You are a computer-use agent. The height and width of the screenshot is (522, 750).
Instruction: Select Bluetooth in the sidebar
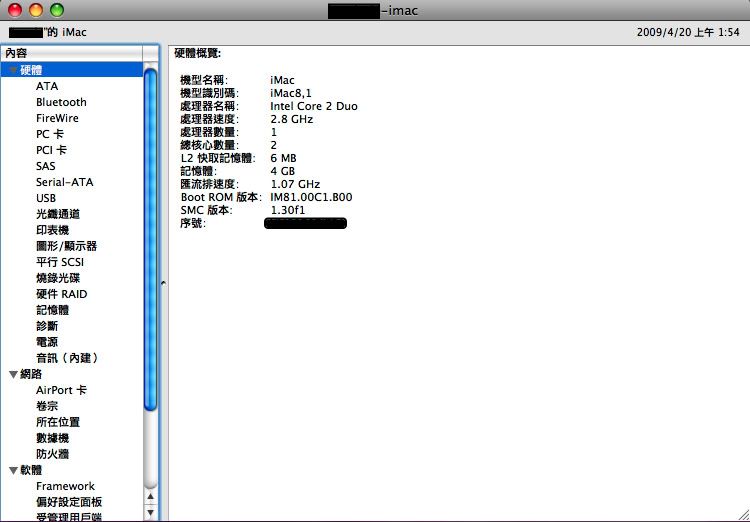[x=61, y=102]
